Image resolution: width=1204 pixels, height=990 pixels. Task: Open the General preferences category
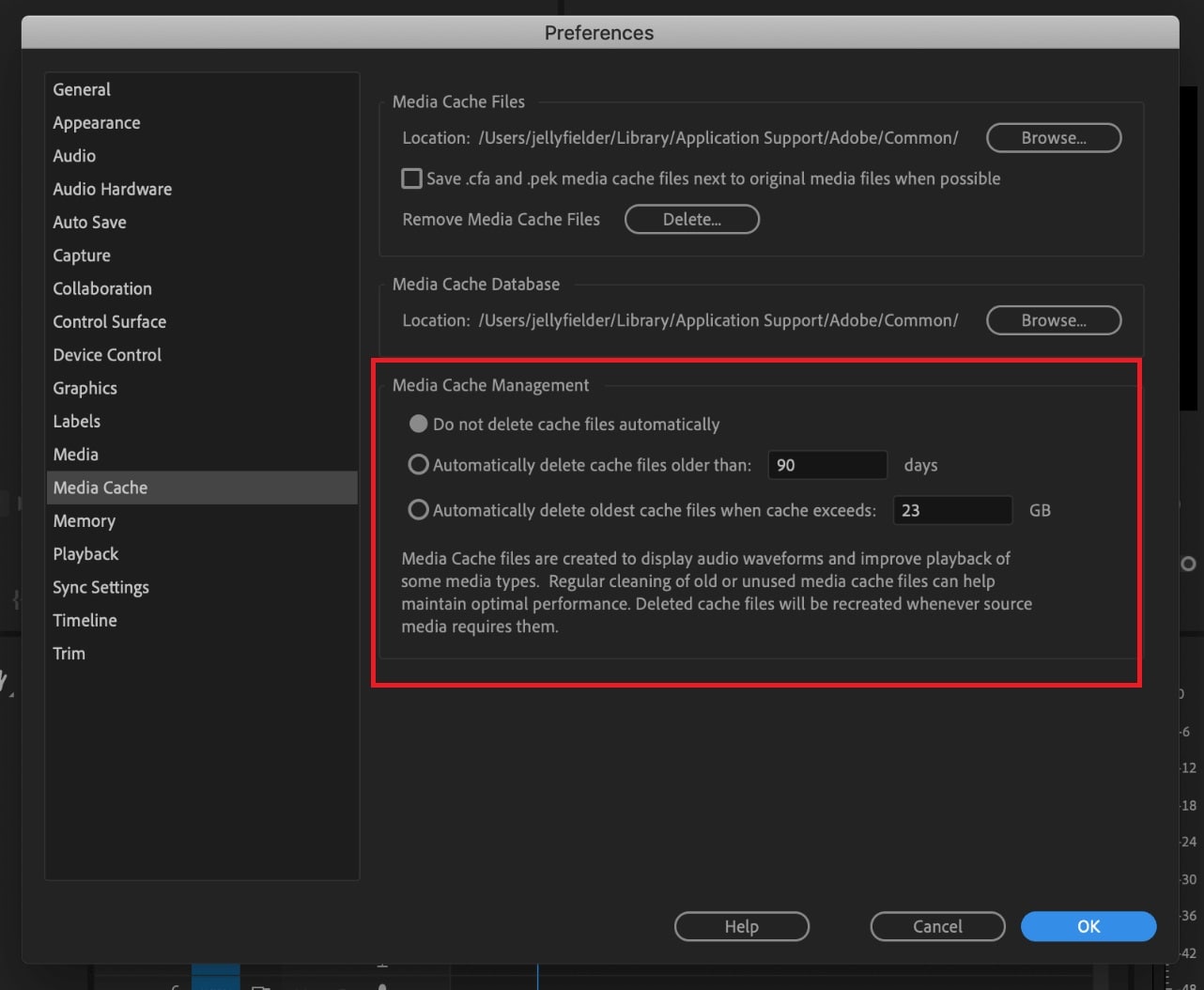pos(201,89)
